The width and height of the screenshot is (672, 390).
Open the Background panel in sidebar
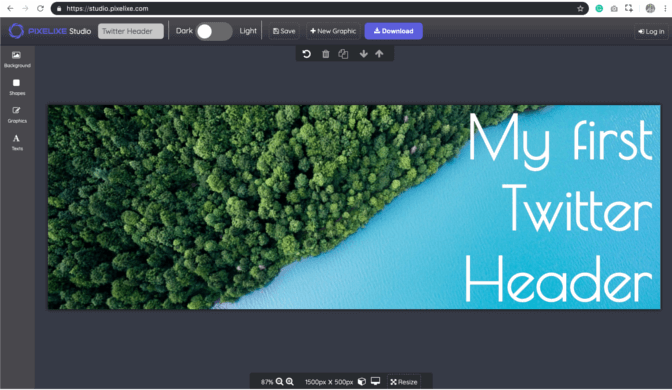pos(17,60)
